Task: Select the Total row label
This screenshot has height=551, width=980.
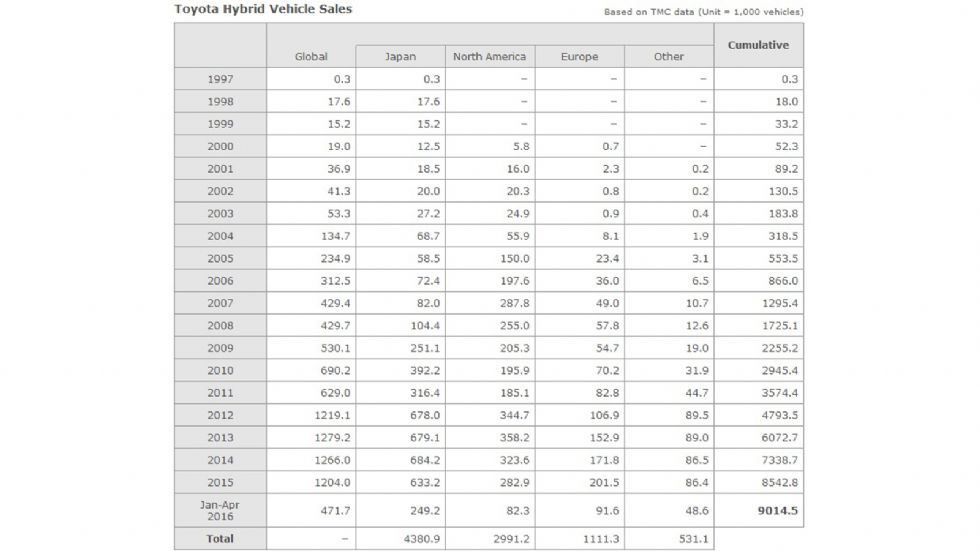Action: (220, 539)
